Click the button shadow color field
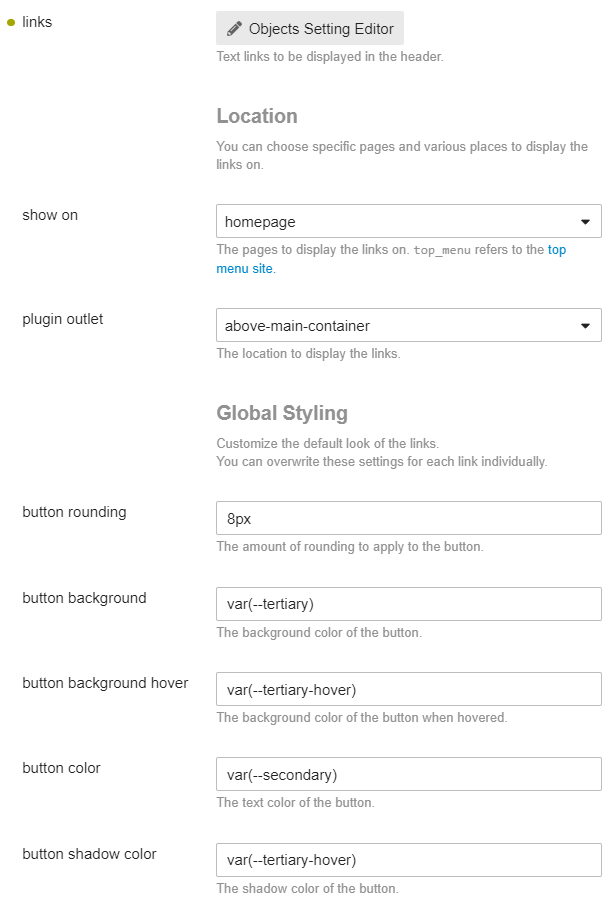The width and height of the screenshot is (616, 907). [408, 860]
